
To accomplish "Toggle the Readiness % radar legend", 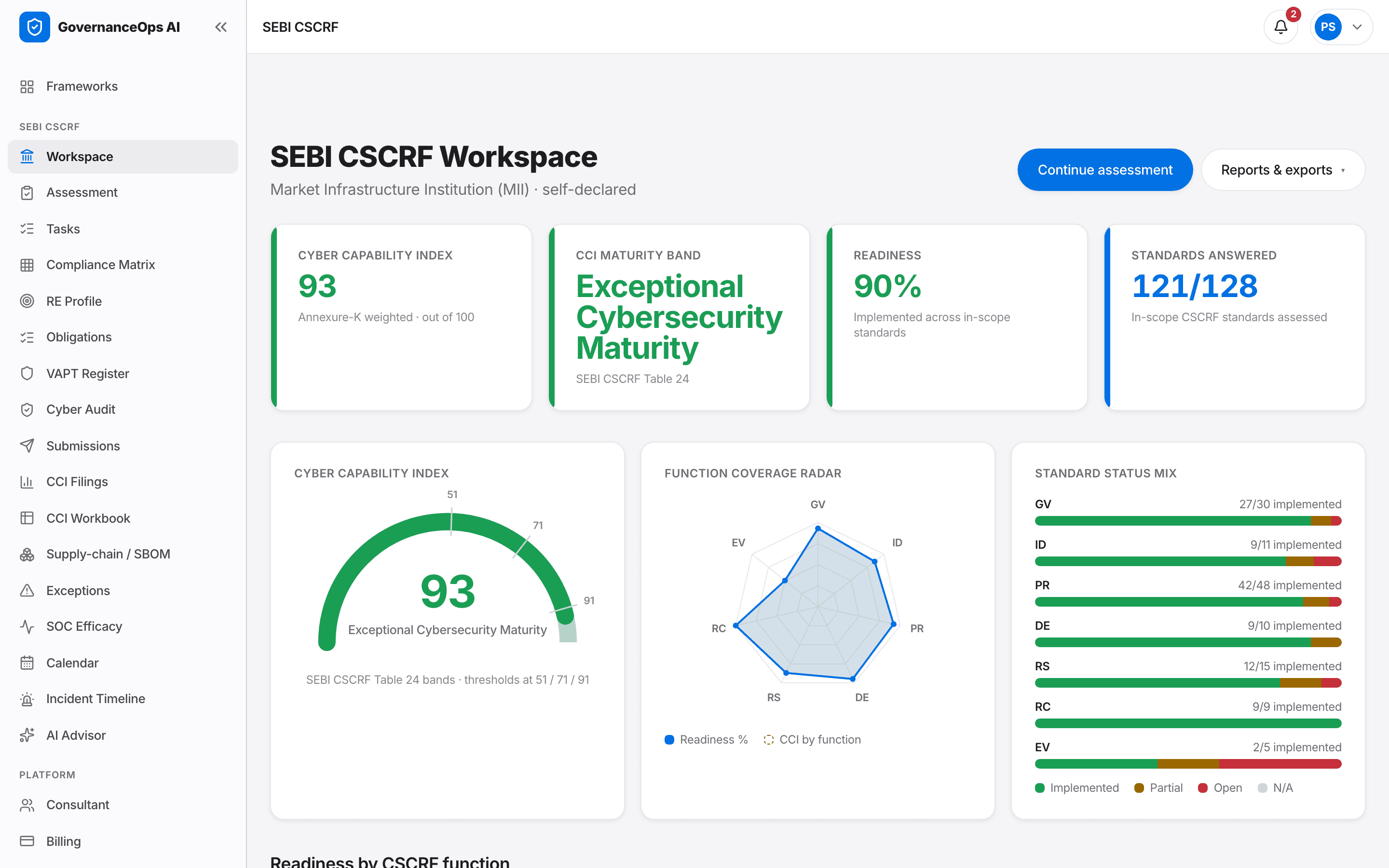I will tap(706, 739).
